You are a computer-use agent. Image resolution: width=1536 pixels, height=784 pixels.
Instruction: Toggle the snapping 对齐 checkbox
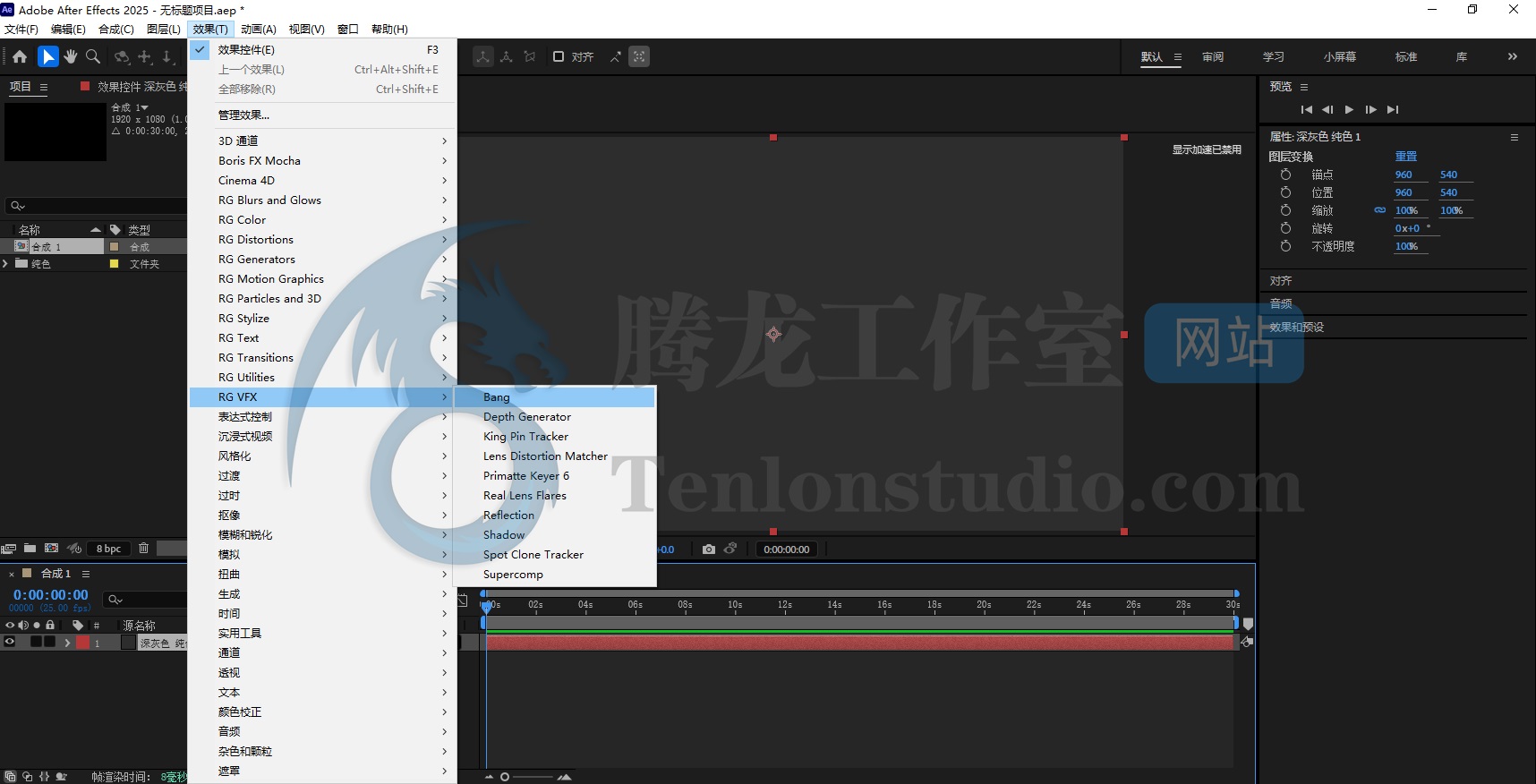coord(559,56)
